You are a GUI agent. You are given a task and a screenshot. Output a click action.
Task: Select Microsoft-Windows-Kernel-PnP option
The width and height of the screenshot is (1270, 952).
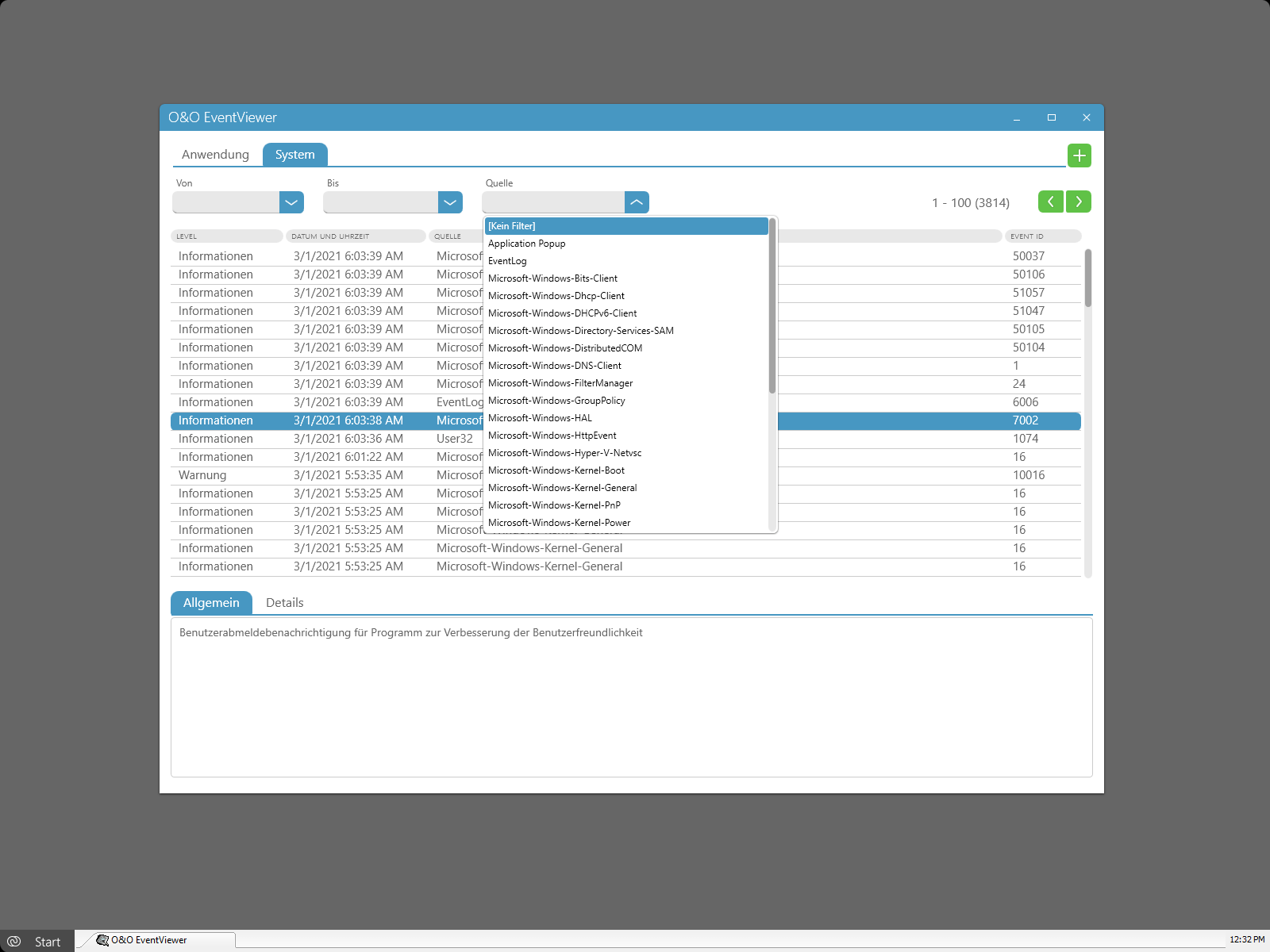(626, 505)
